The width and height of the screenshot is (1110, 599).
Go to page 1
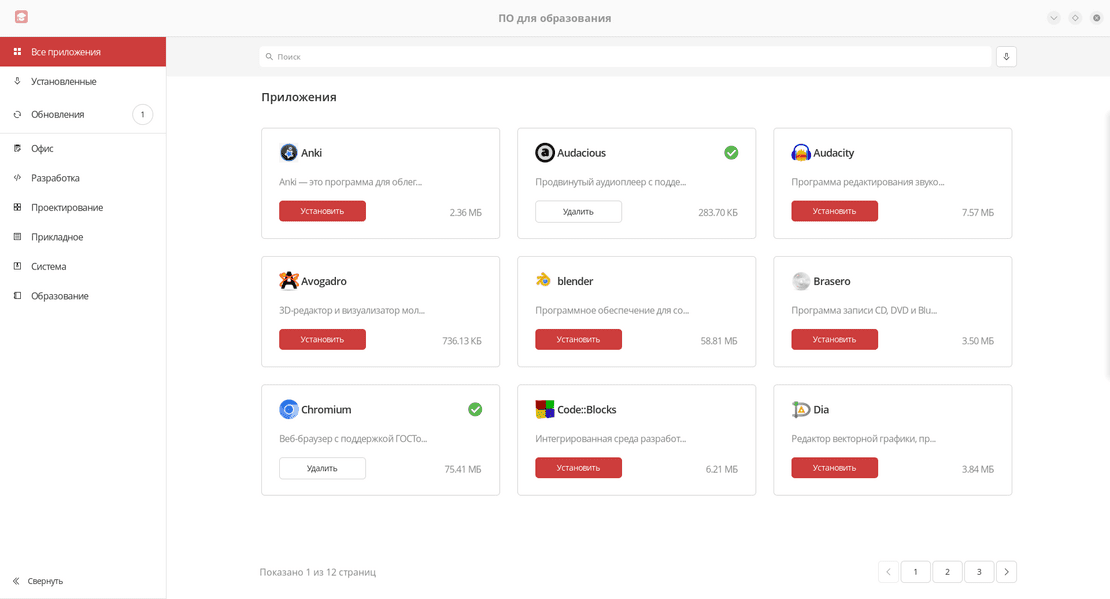click(915, 571)
